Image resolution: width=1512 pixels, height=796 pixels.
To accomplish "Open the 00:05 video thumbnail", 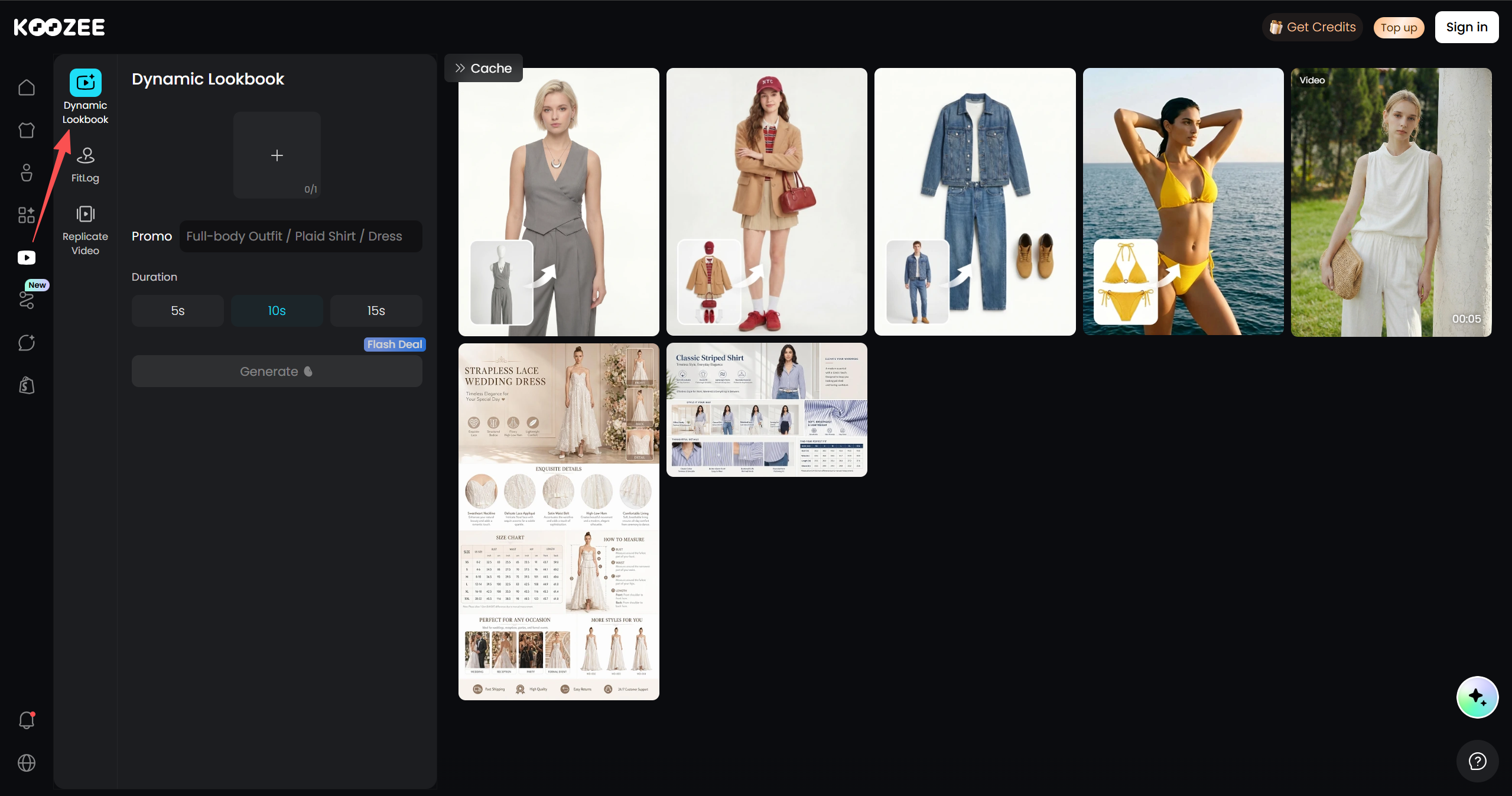I will (x=1391, y=202).
